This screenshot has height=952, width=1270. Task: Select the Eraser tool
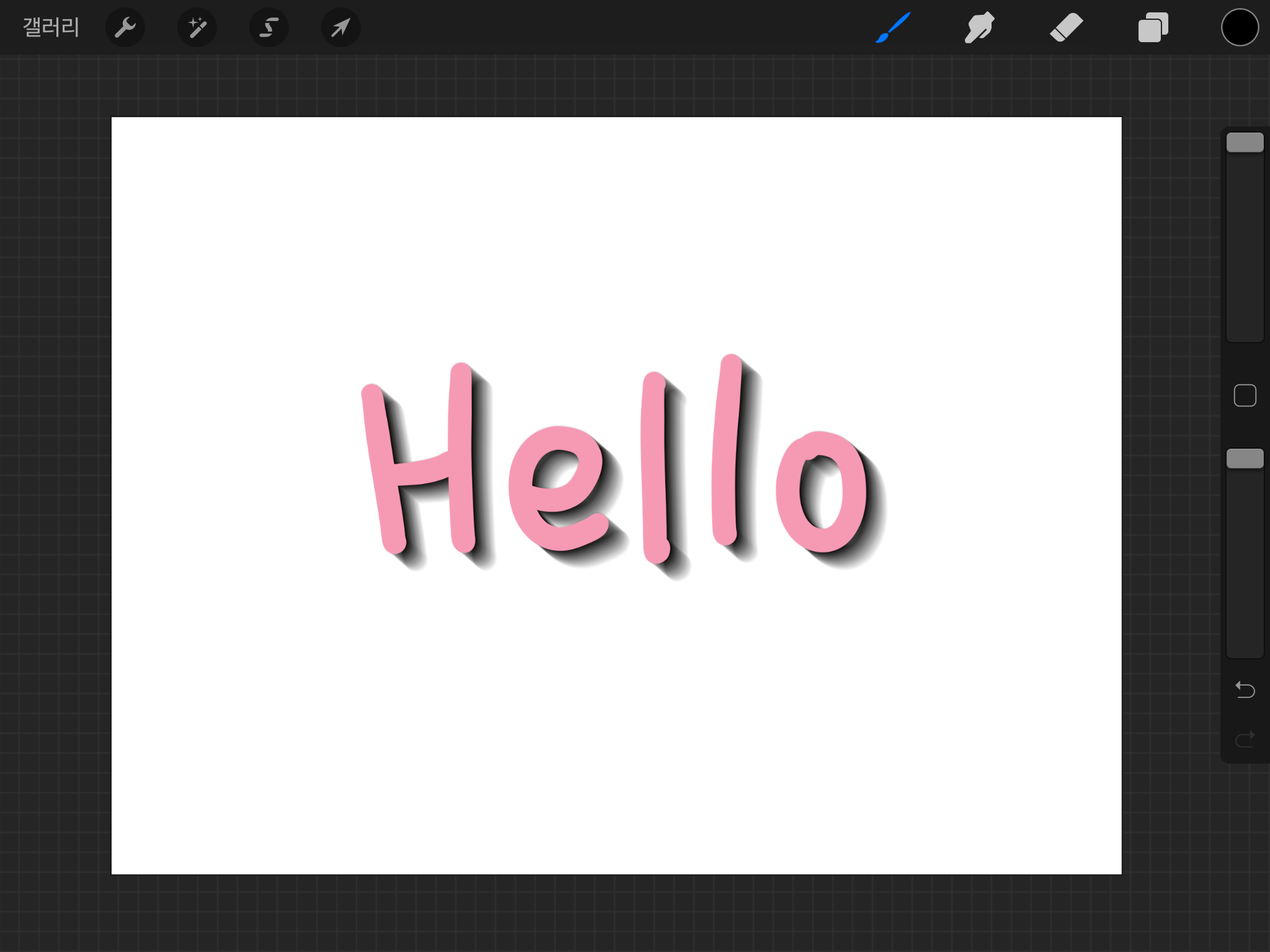coord(1066,27)
